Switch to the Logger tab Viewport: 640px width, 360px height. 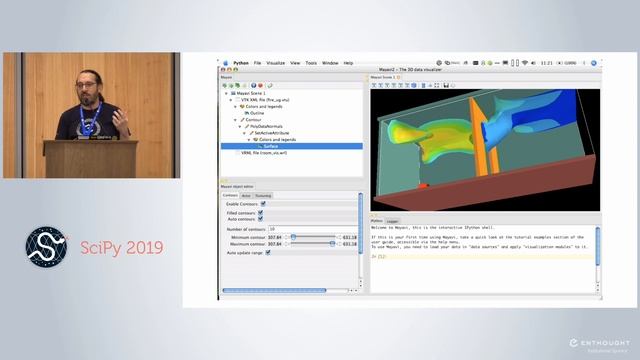click(x=392, y=221)
